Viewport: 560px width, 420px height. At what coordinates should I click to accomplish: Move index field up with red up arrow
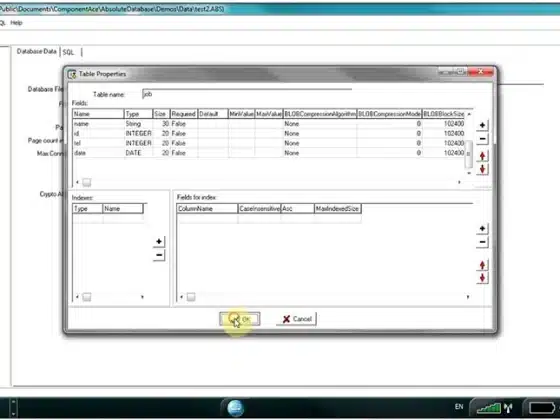click(x=482, y=265)
